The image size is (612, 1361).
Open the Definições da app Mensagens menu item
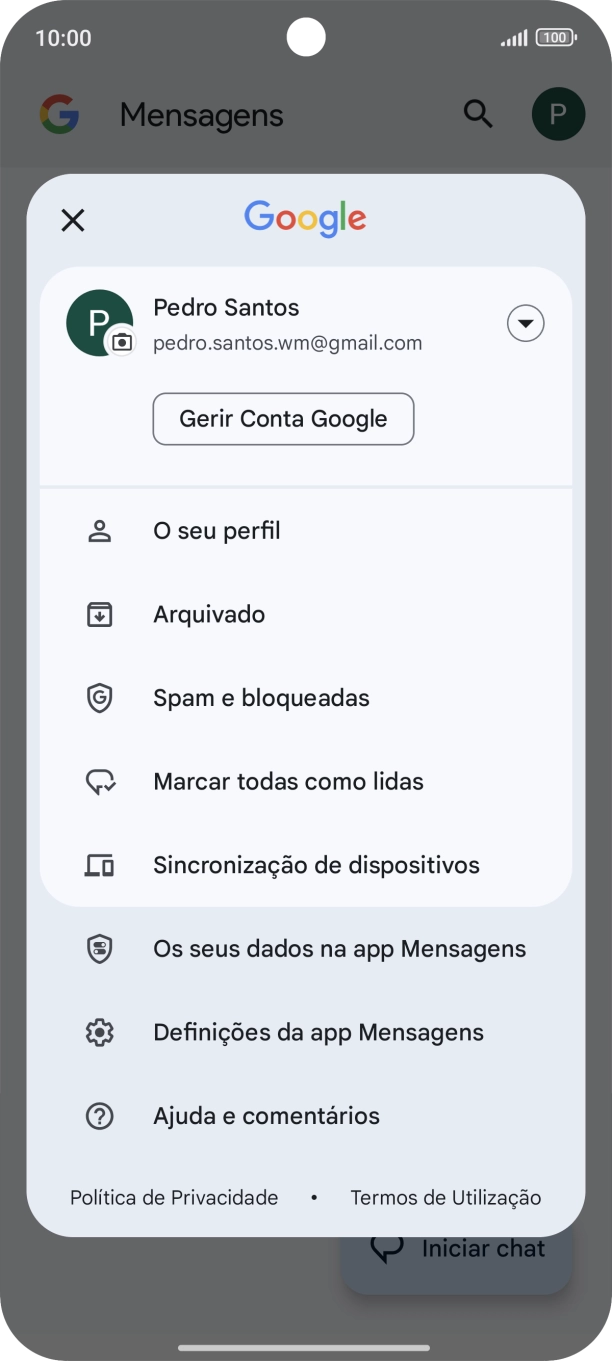317,1031
